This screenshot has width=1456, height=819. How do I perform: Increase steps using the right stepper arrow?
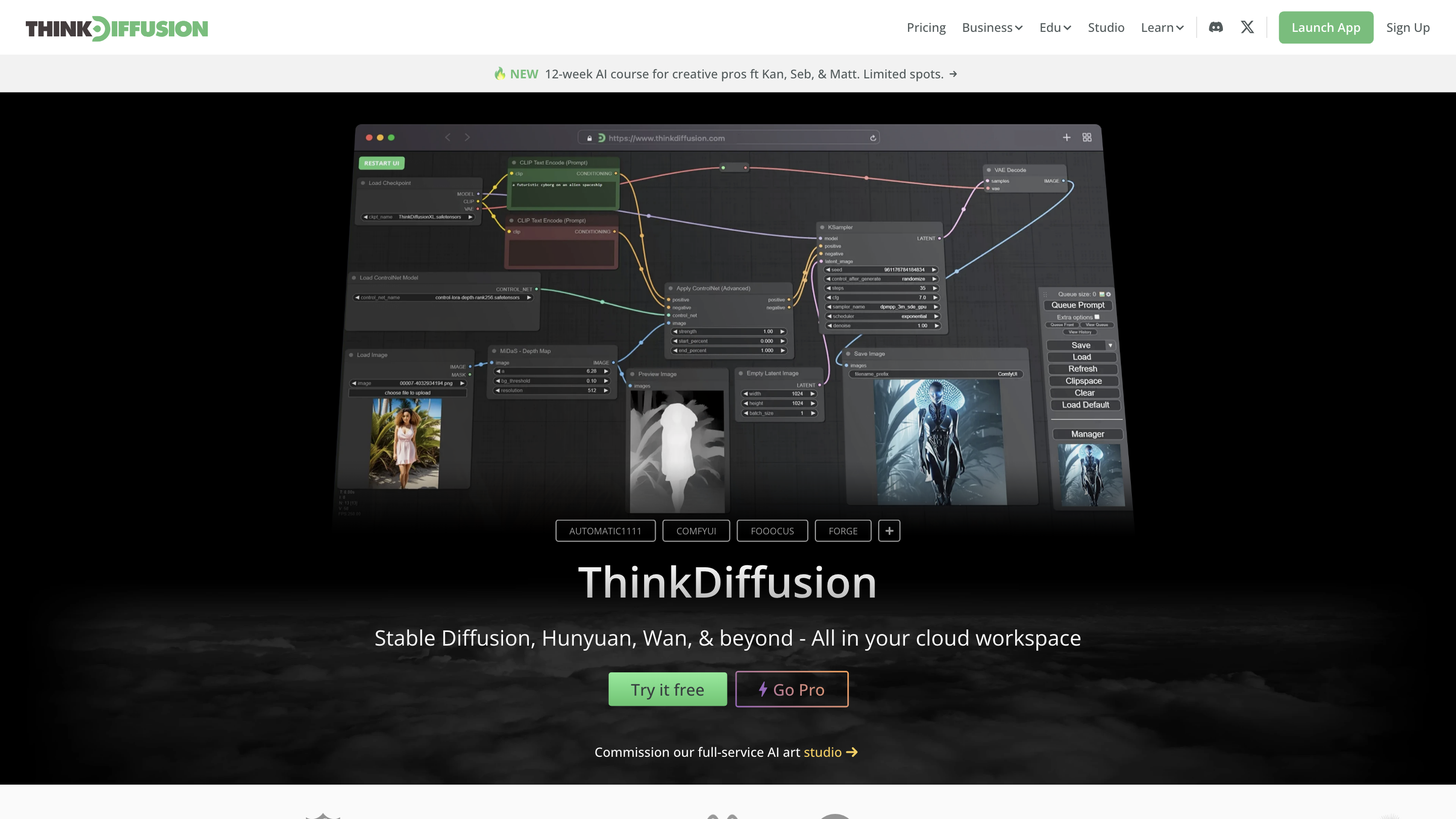coord(935,288)
